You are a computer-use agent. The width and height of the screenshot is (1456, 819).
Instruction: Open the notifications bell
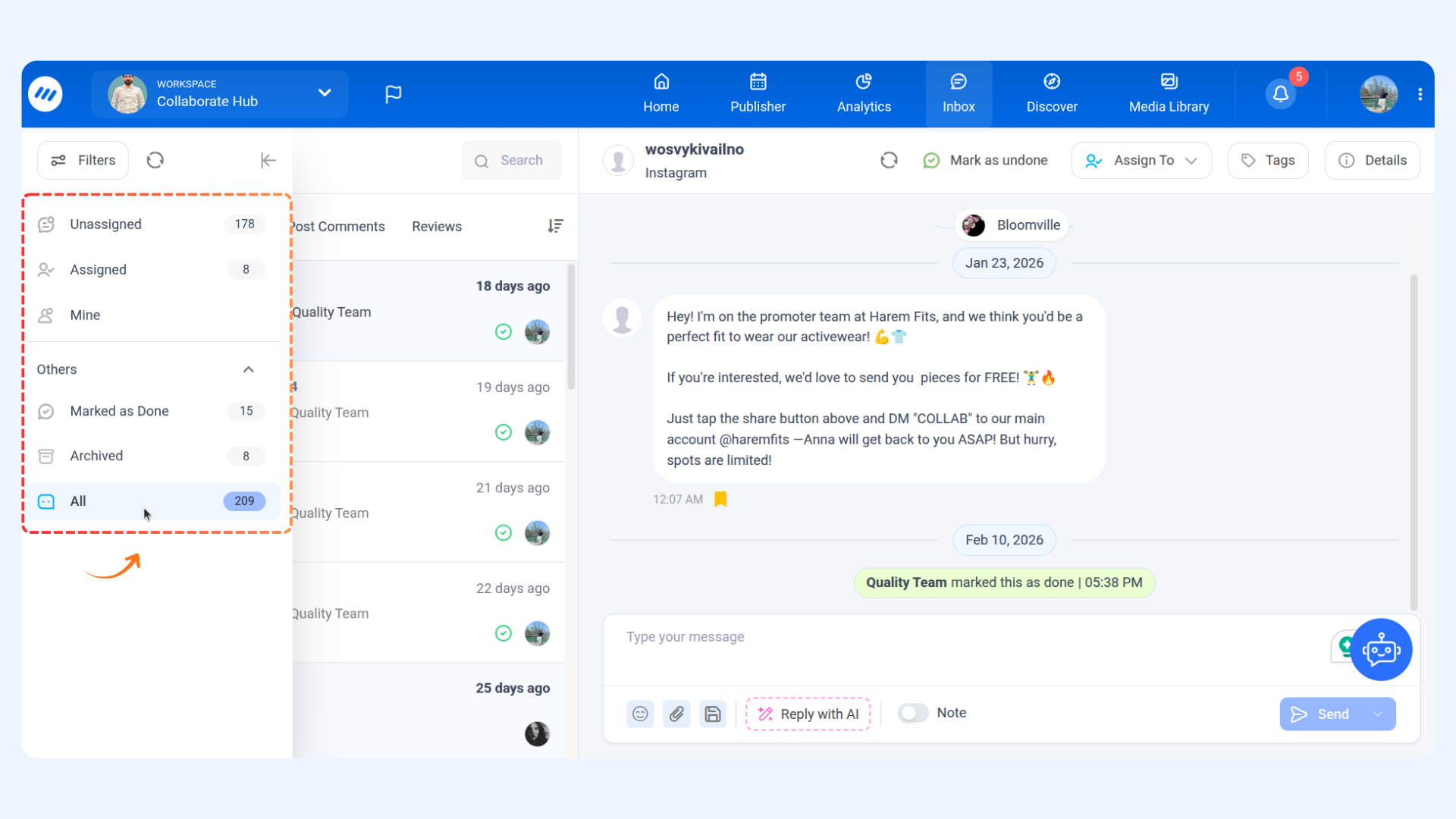1280,94
